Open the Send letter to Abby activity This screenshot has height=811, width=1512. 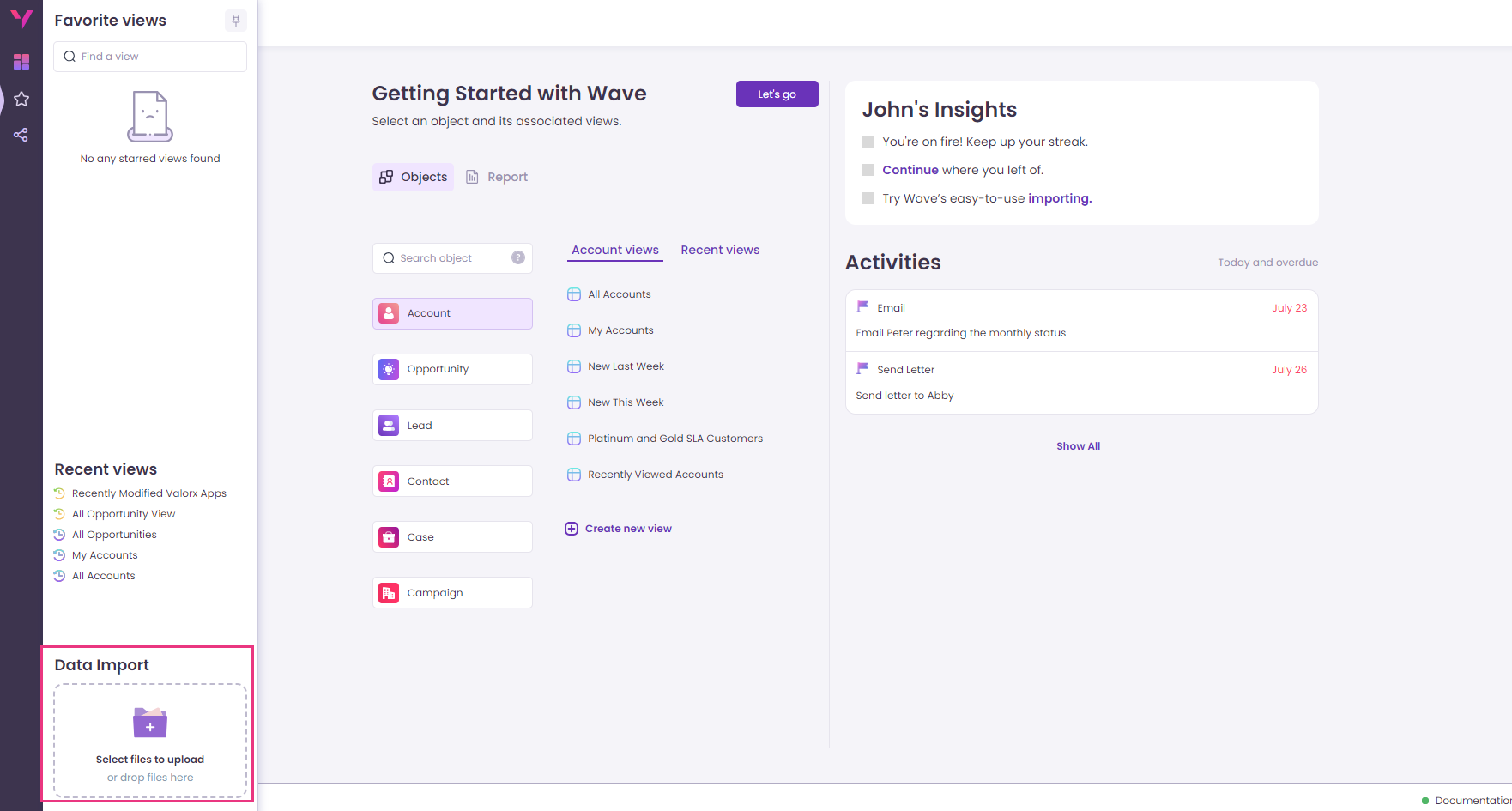point(1081,383)
